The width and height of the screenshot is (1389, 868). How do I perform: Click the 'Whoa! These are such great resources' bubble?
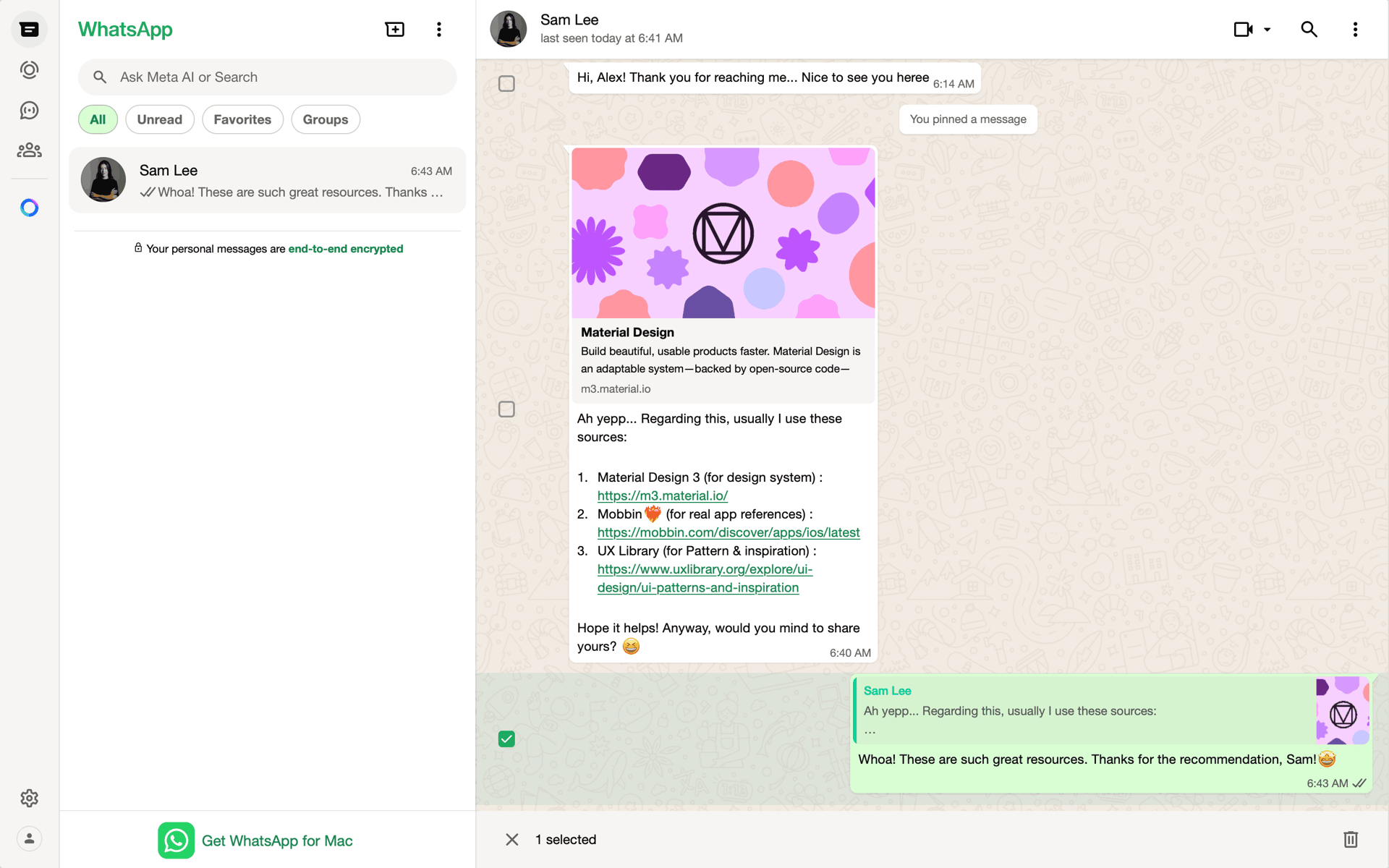(x=1112, y=733)
